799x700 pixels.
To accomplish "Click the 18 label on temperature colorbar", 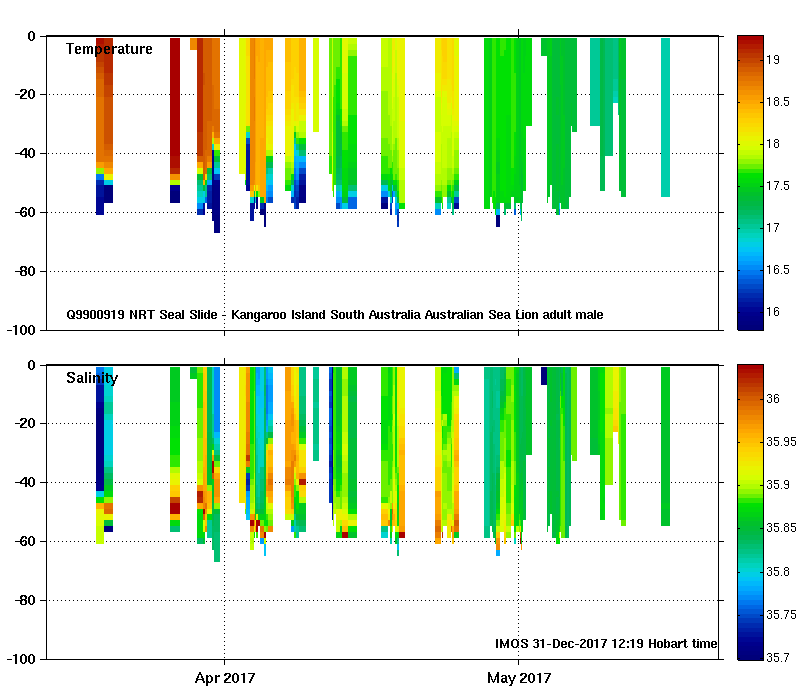I will tap(773, 144).
